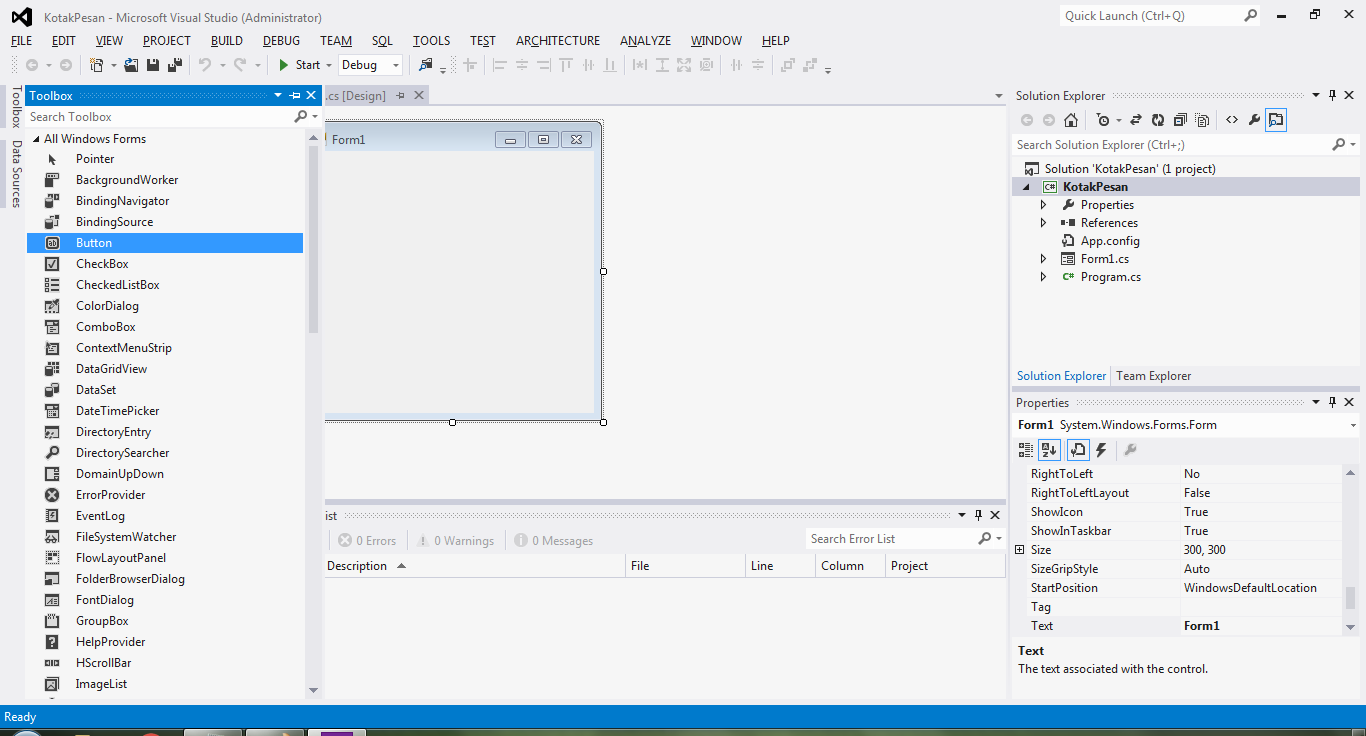Viewport: 1366px width, 736px height.
Task: Collapse the All Windows Forms toolbox group
Action: tap(36, 139)
